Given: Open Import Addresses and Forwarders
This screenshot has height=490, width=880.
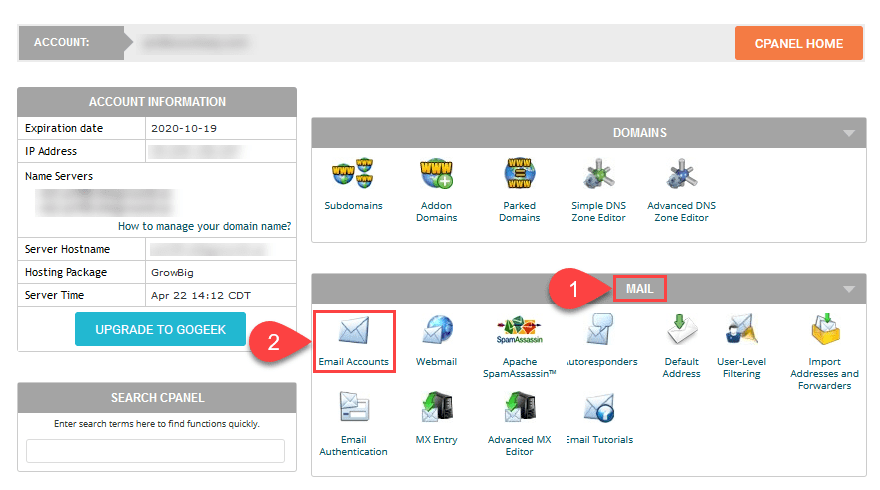Looking at the screenshot, I should pyautogui.click(x=824, y=352).
